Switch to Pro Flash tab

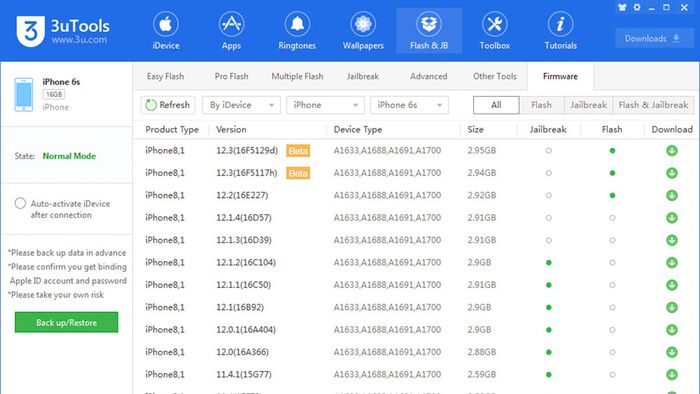231,76
